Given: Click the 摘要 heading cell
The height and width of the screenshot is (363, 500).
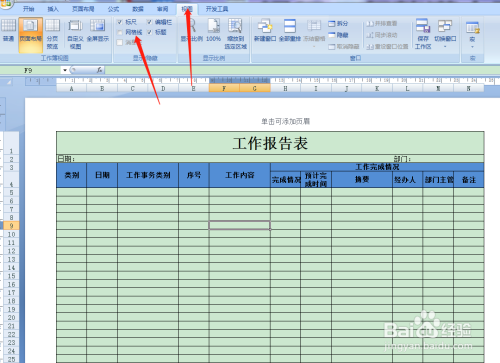Looking at the screenshot, I should [x=362, y=180].
